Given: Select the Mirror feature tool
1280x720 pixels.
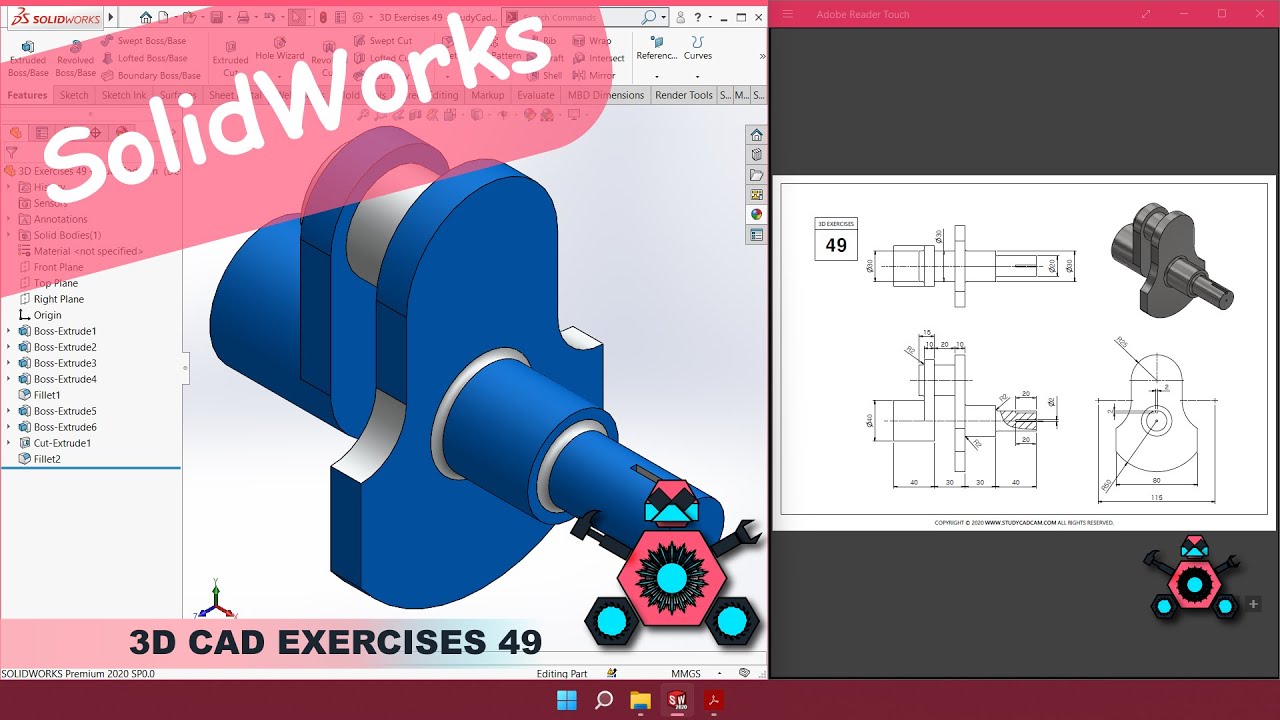Looking at the screenshot, I should (x=594, y=75).
